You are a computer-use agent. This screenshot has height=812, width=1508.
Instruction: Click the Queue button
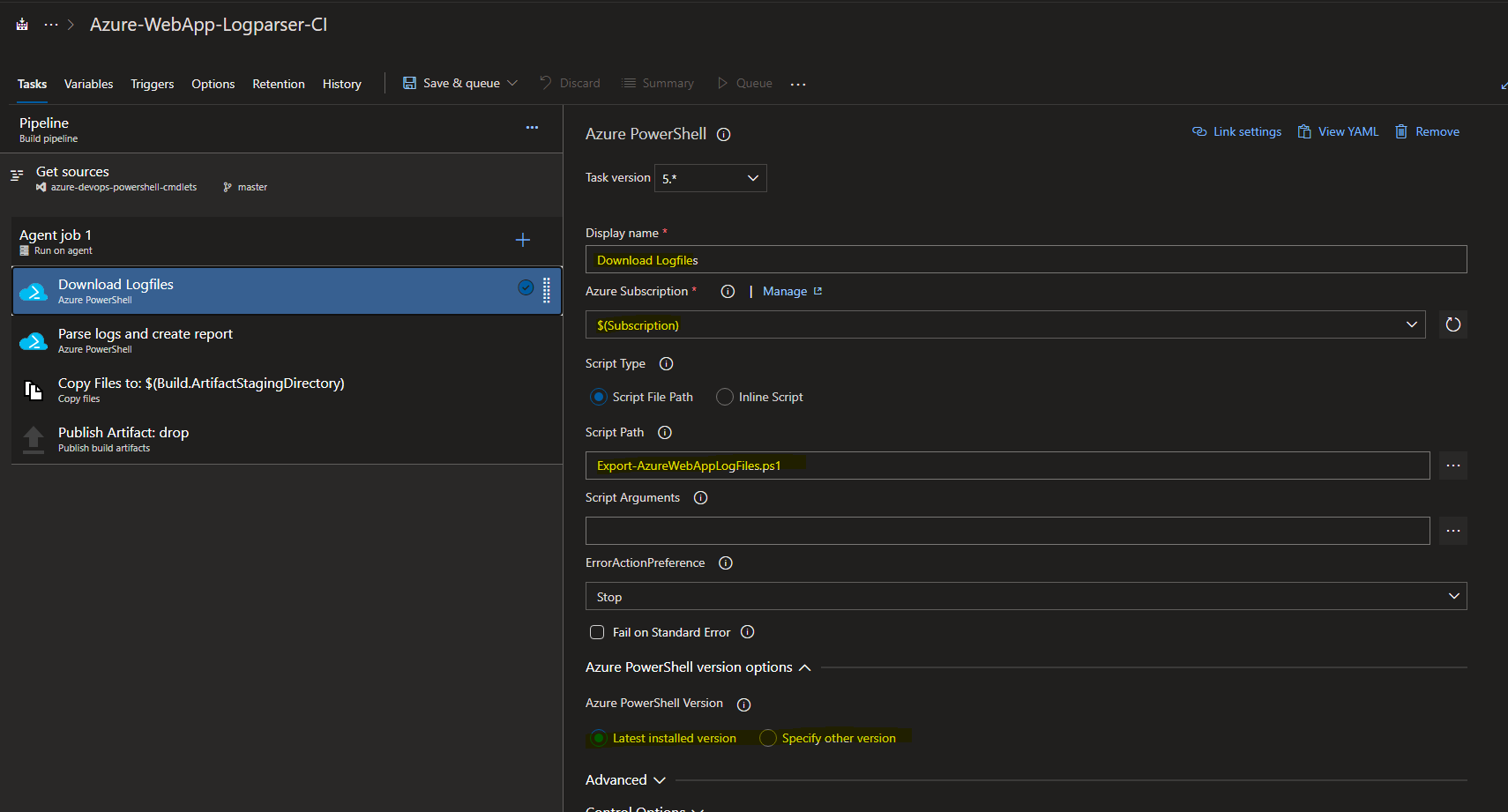click(x=744, y=84)
